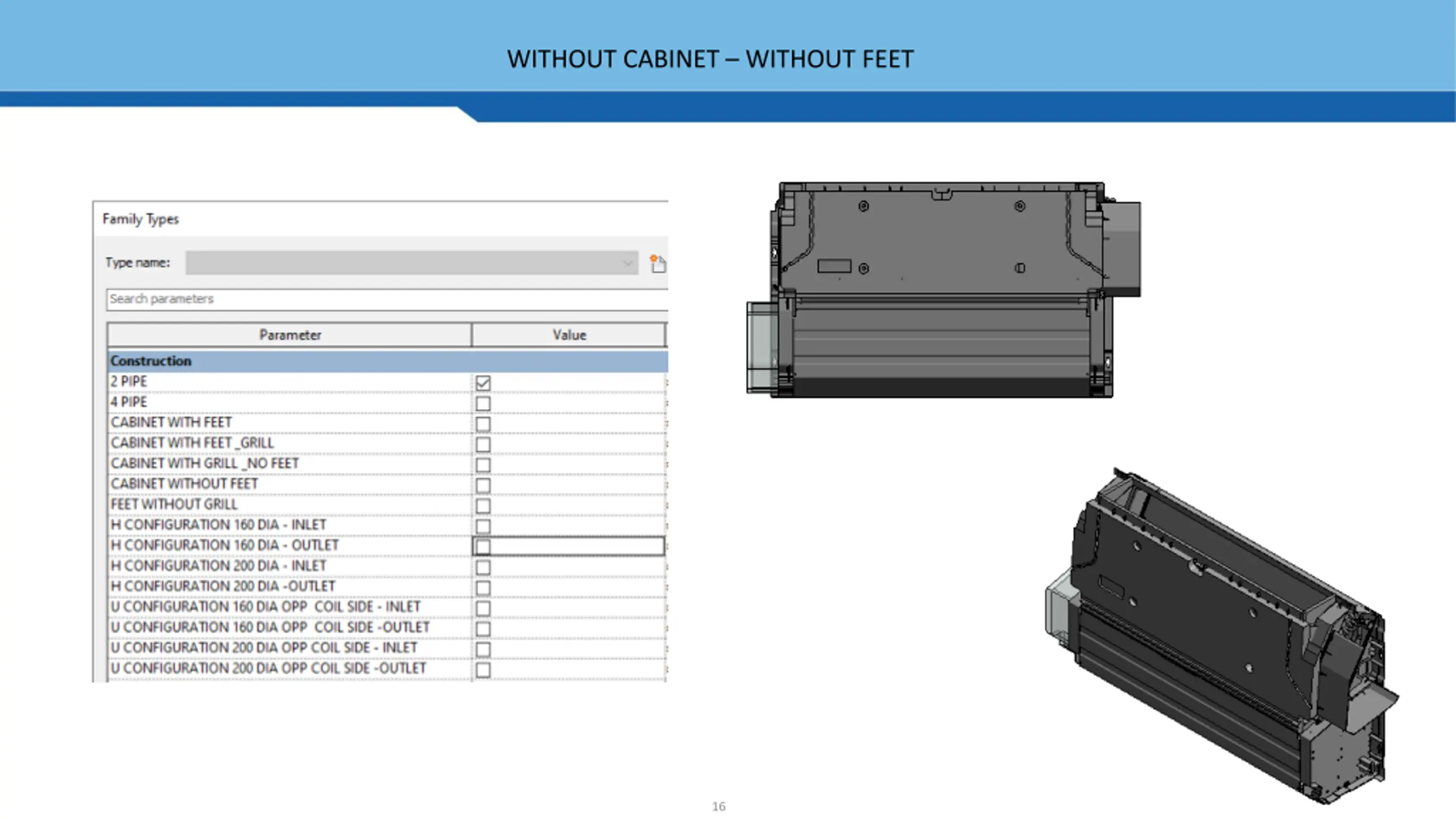The width and height of the screenshot is (1456, 819).
Task: Check H CONFIGURATION 200 DIA - INLET checkbox
Action: pos(483,567)
